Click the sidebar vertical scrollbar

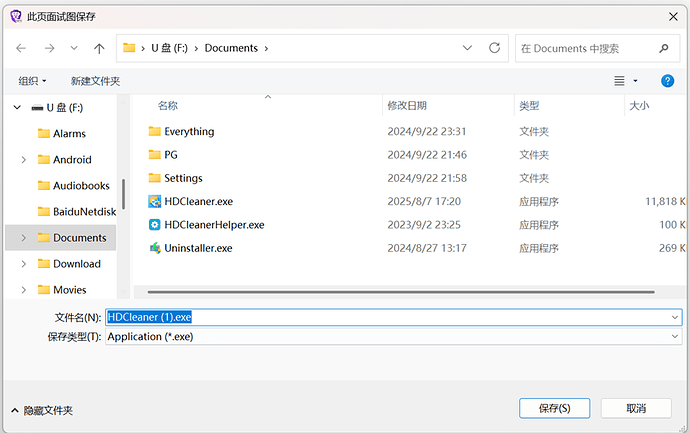pos(123,194)
